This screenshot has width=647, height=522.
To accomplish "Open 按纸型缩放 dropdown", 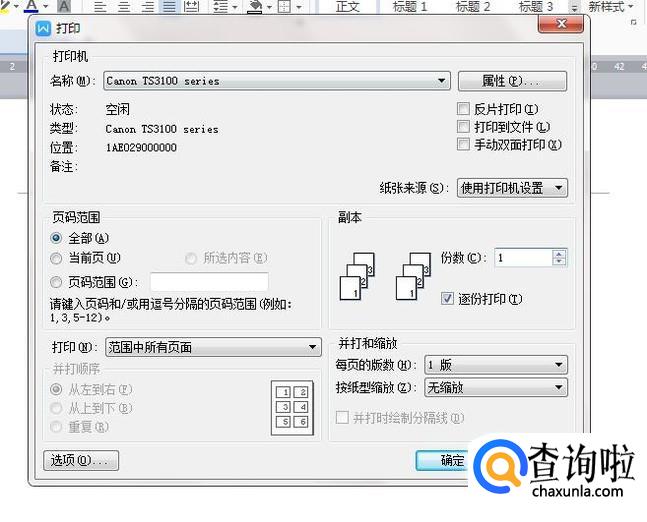I will [x=496, y=387].
